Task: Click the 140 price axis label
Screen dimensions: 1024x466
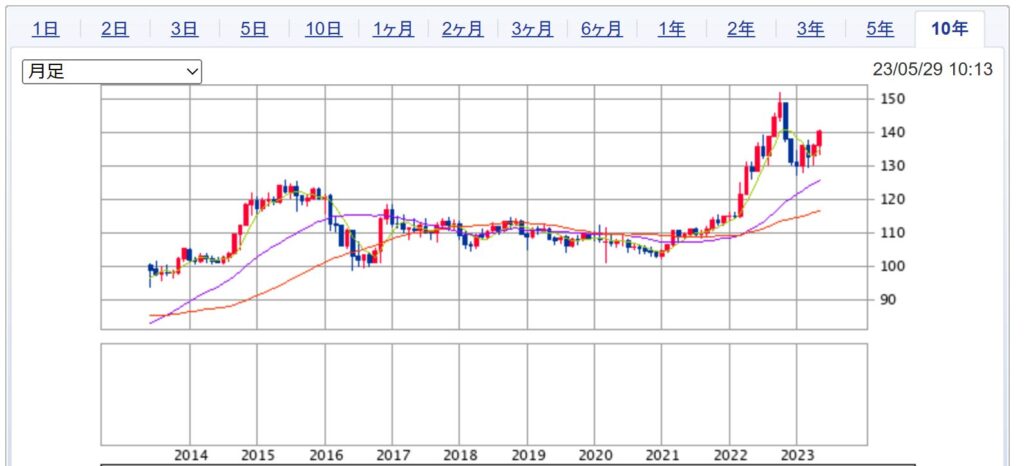Action: click(892, 132)
